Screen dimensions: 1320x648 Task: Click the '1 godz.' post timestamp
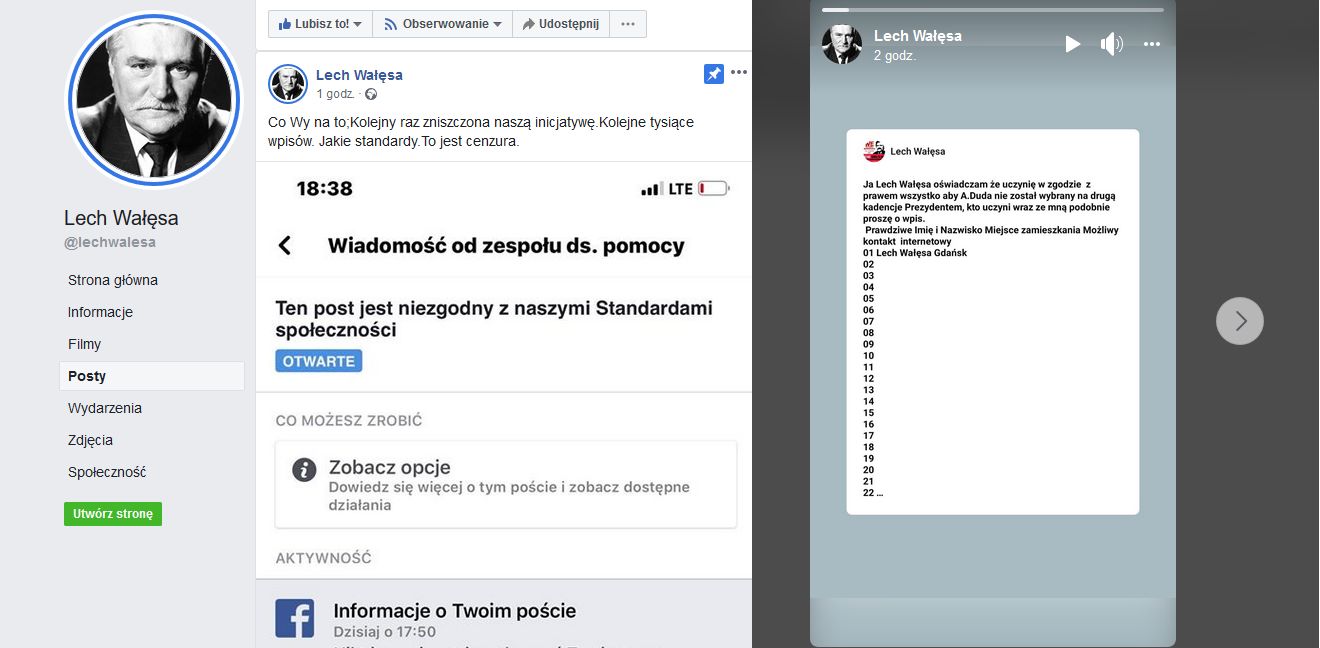335,94
